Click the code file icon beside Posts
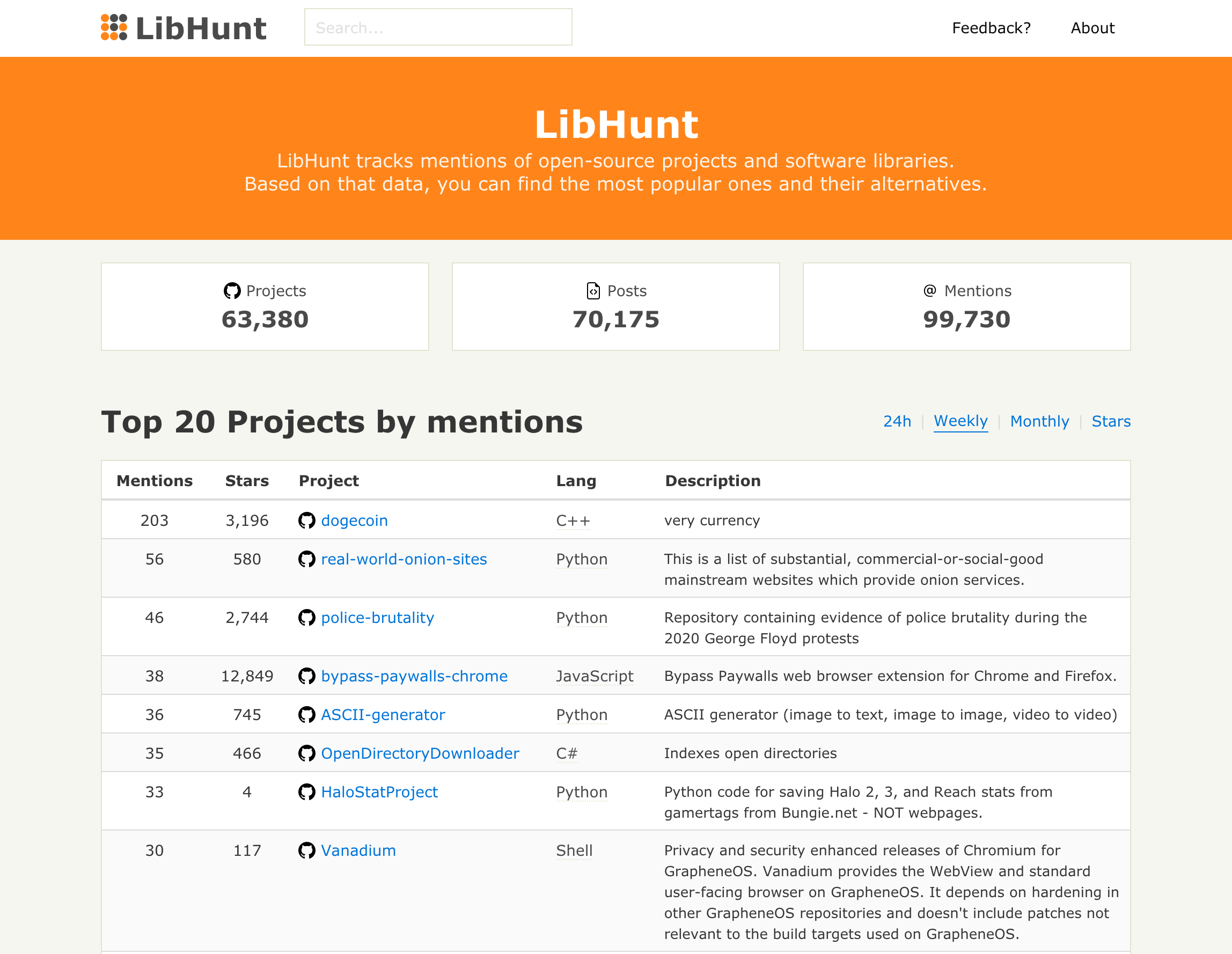This screenshot has width=1232, height=954. point(593,291)
